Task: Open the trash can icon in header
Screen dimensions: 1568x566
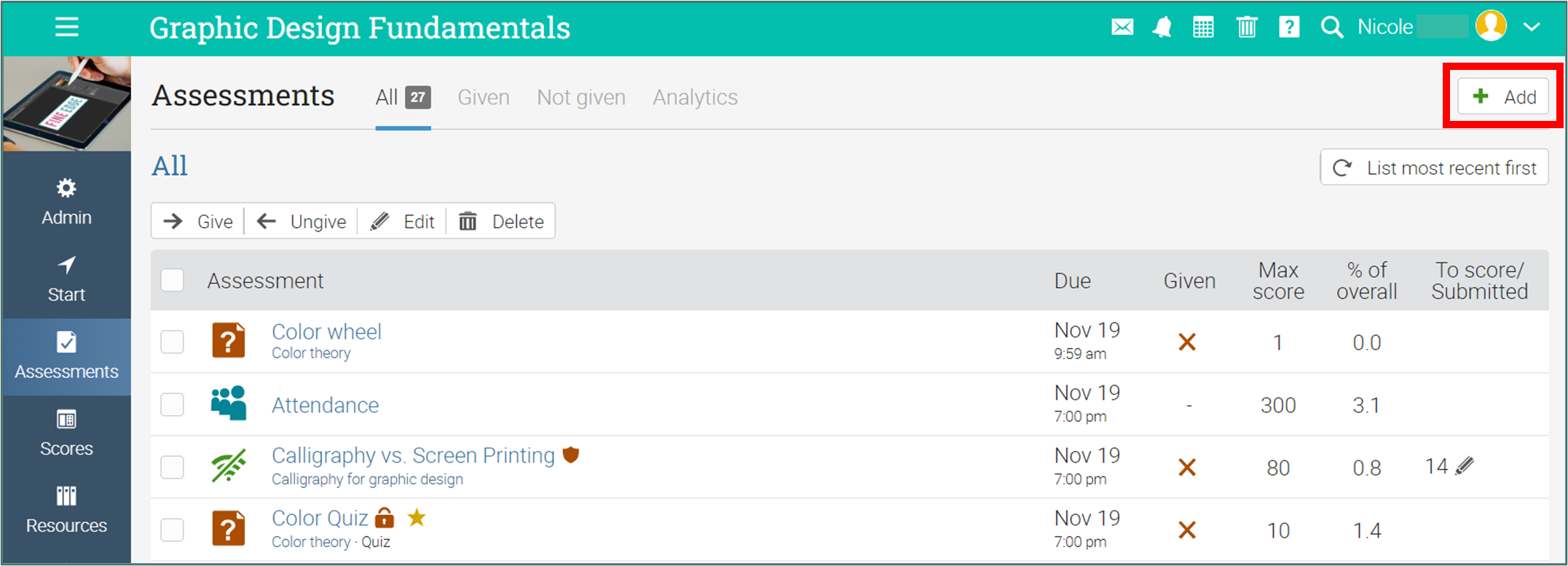Action: point(1247,28)
